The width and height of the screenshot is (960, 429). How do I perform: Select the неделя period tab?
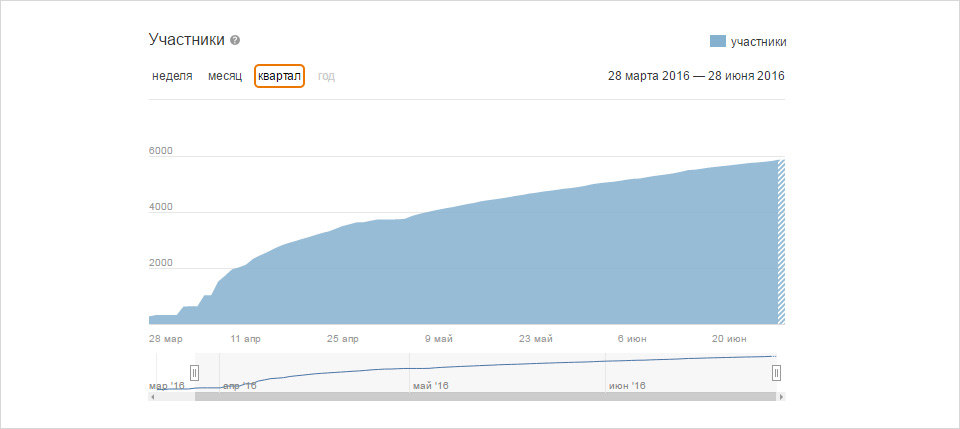[172, 76]
